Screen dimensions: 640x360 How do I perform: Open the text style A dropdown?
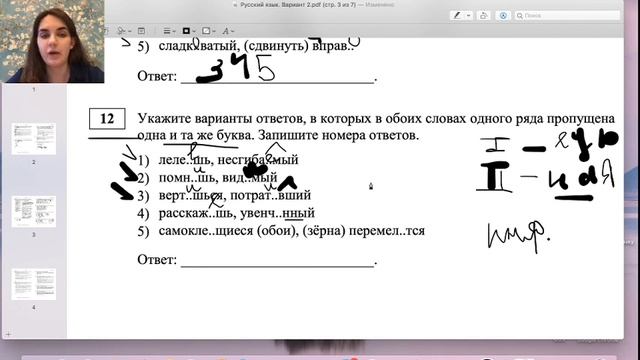click(228, 31)
